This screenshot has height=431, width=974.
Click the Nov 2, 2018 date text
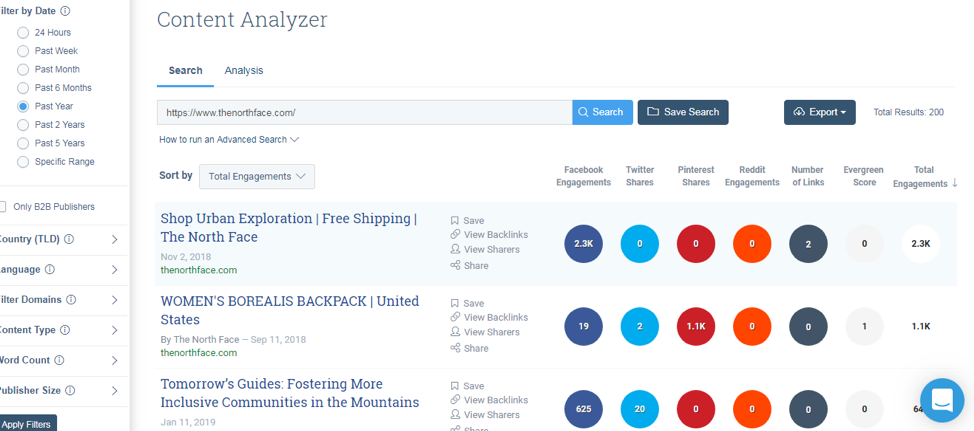click(x=186, y=256)
